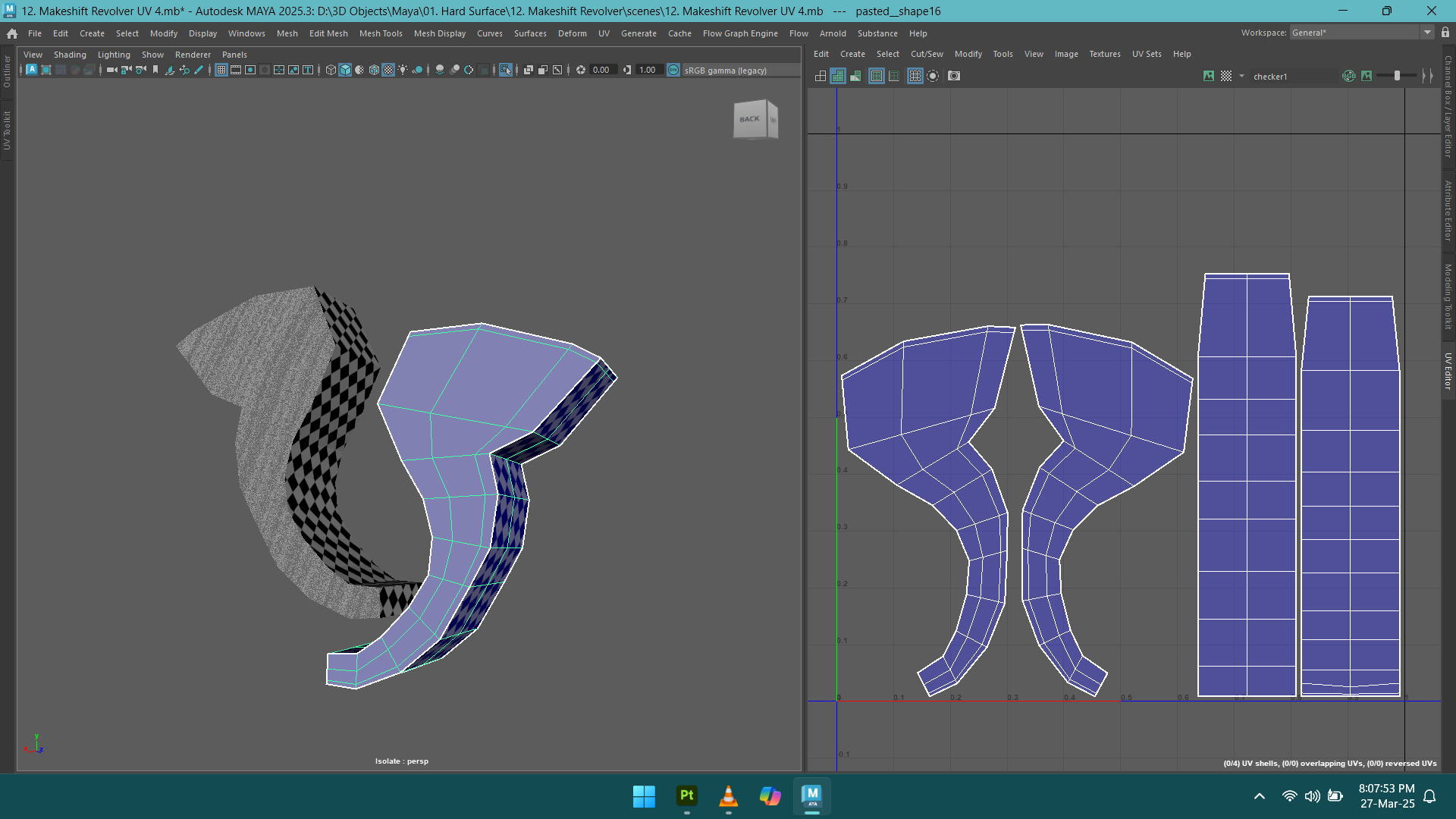Adjust the exposure slider near checker1
This screenshot has width=1456, height=819.
1397,76
